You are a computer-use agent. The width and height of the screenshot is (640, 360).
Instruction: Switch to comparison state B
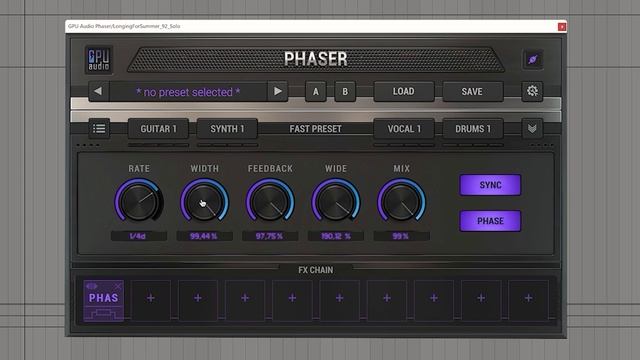point(345,91)
